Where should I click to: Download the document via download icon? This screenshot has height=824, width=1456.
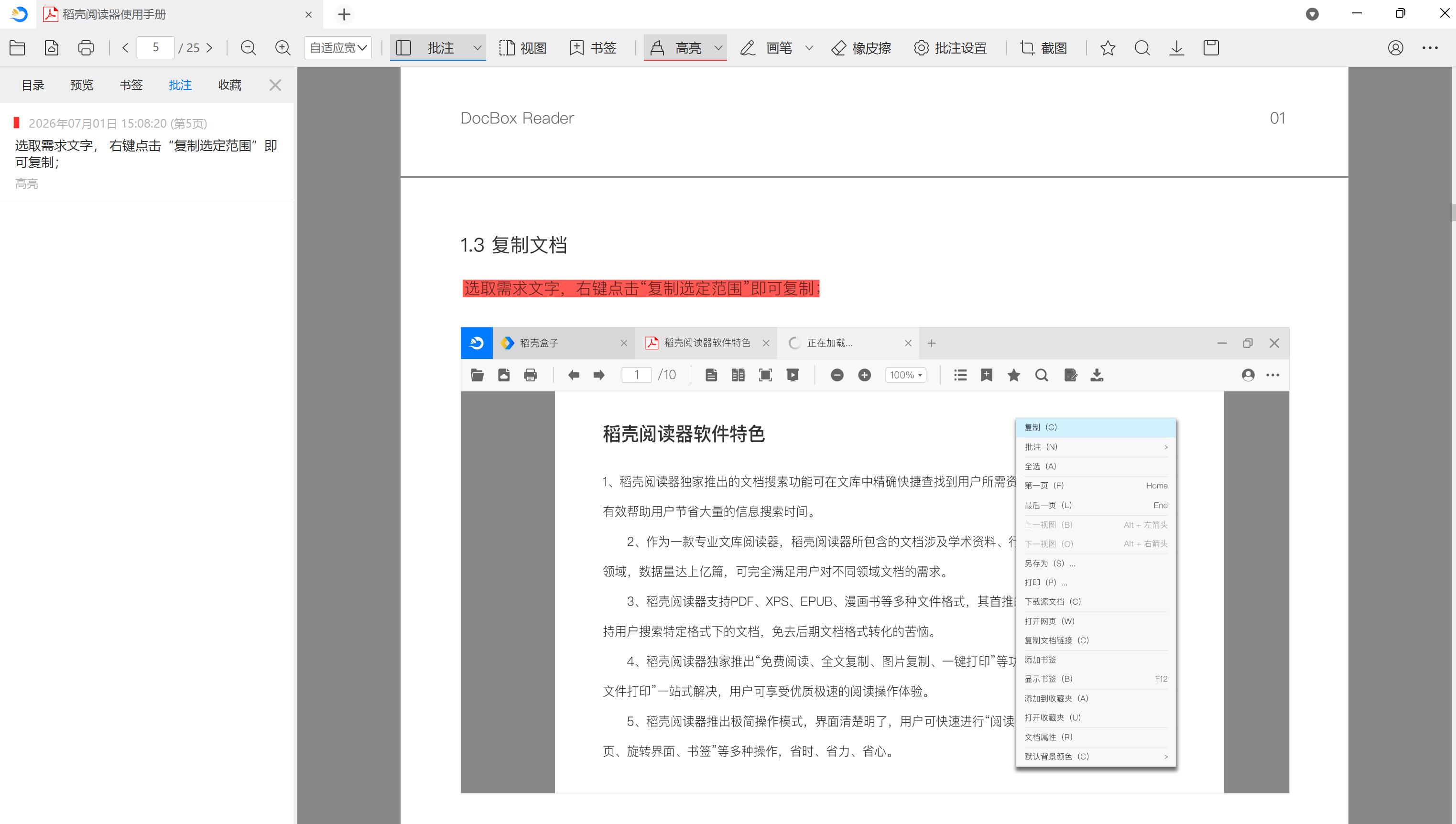pos(1176,48)
